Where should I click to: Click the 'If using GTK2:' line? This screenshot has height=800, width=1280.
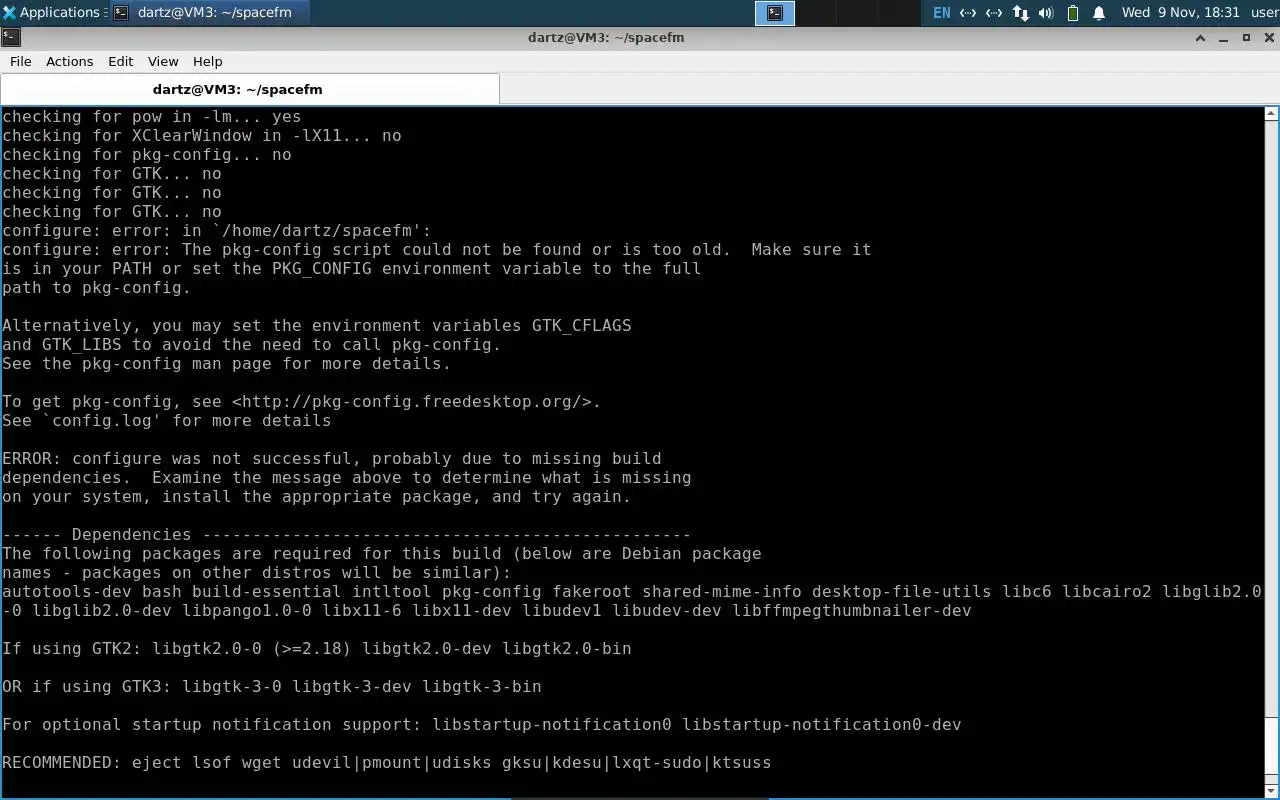(x=317, y=649)
